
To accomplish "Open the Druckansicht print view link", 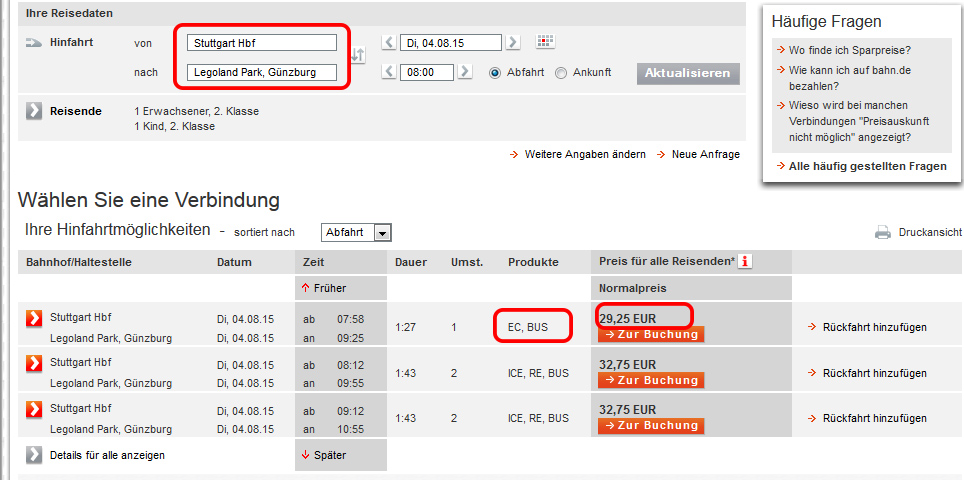I will pos(930,232).
